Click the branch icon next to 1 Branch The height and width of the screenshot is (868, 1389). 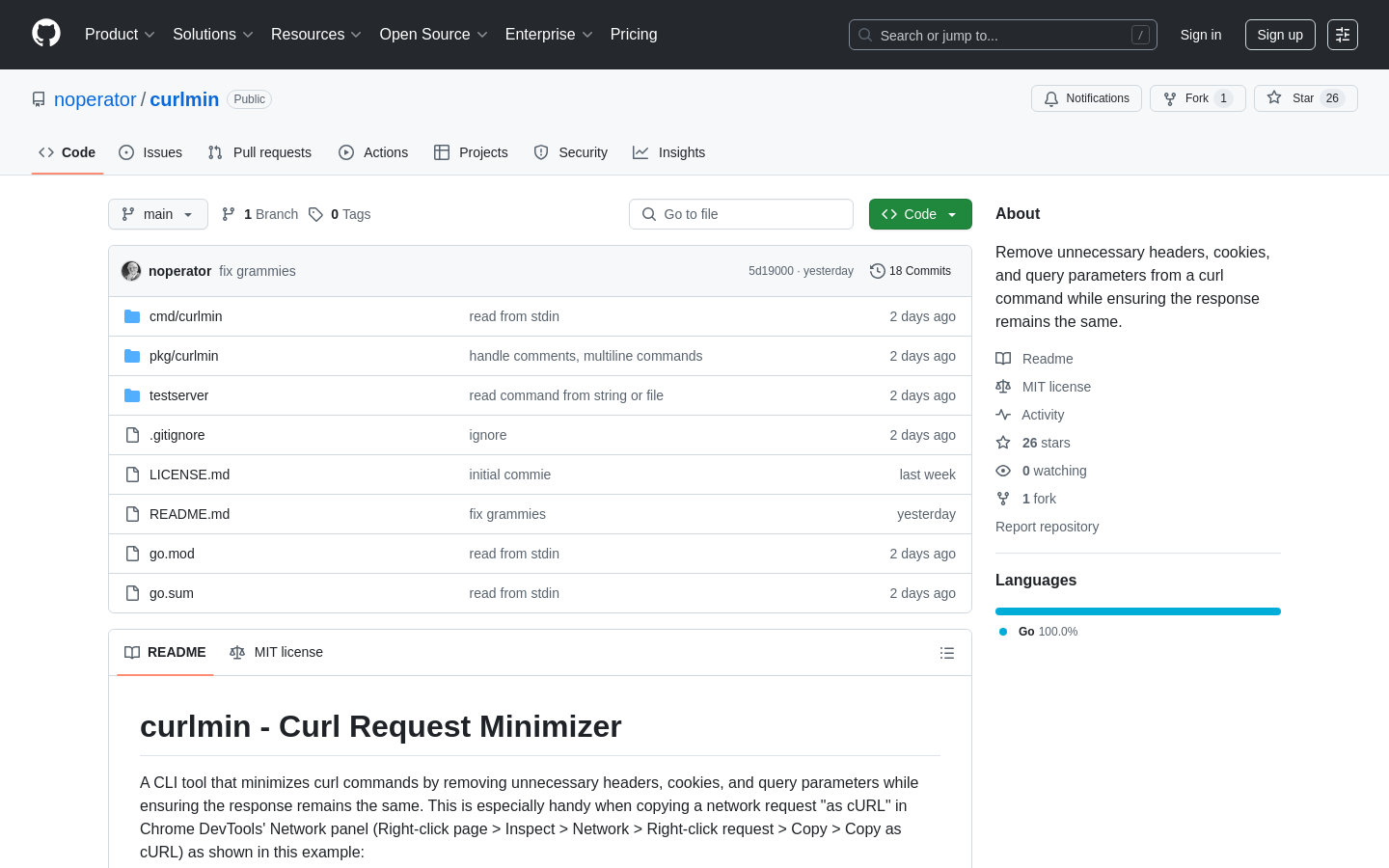coord(229,214)
